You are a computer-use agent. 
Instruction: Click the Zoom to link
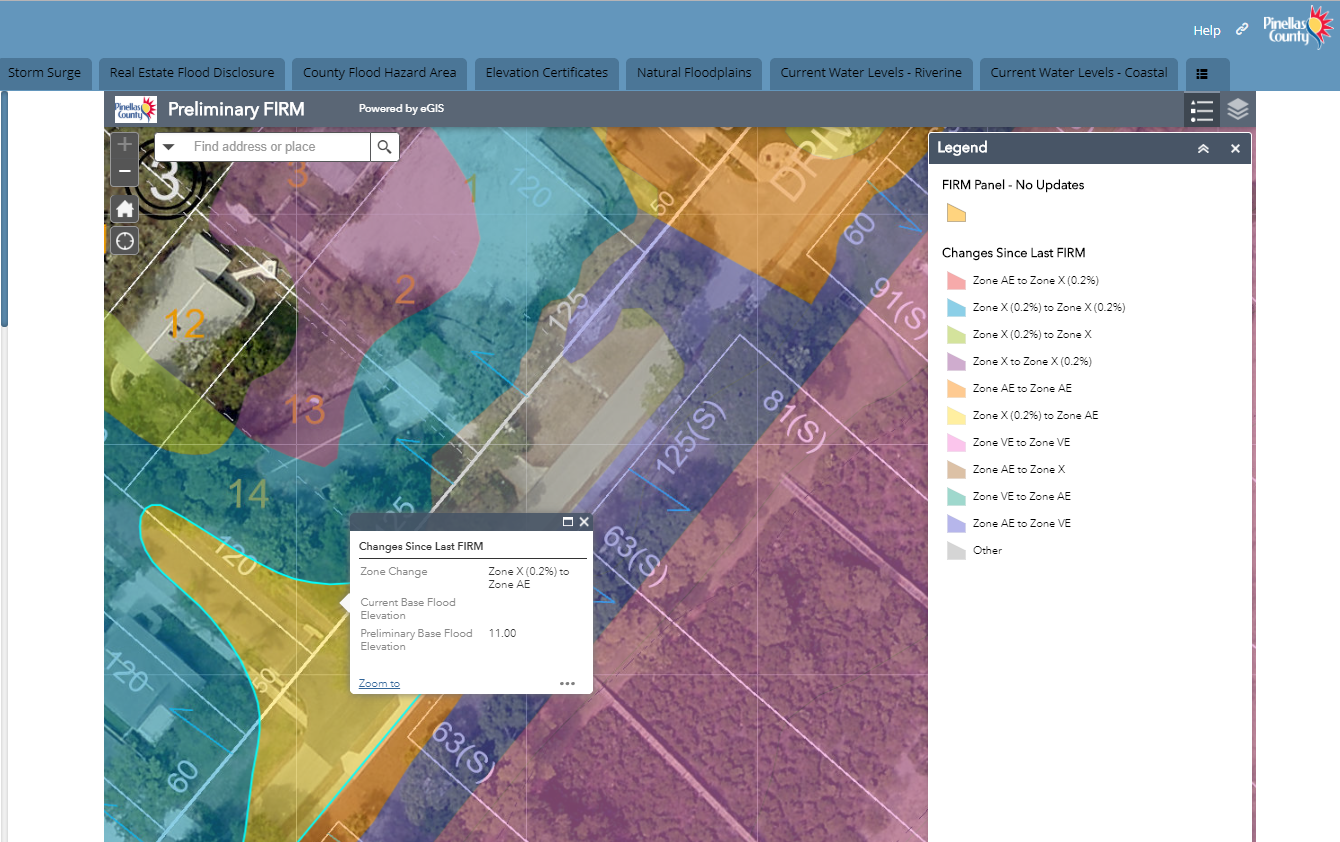379,684
